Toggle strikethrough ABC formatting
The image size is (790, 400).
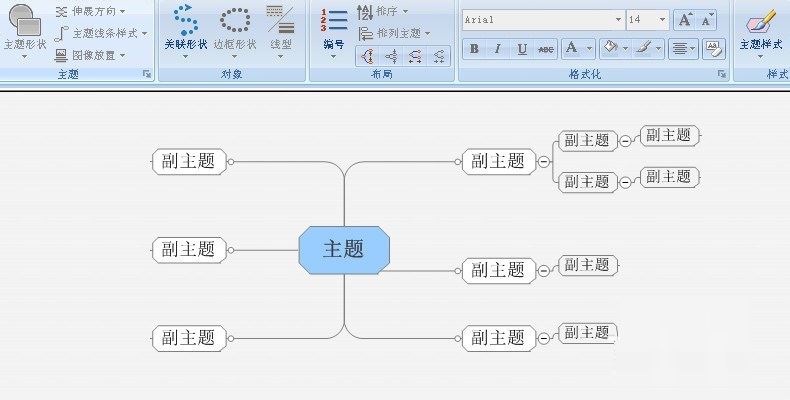(x=546, y=49)
